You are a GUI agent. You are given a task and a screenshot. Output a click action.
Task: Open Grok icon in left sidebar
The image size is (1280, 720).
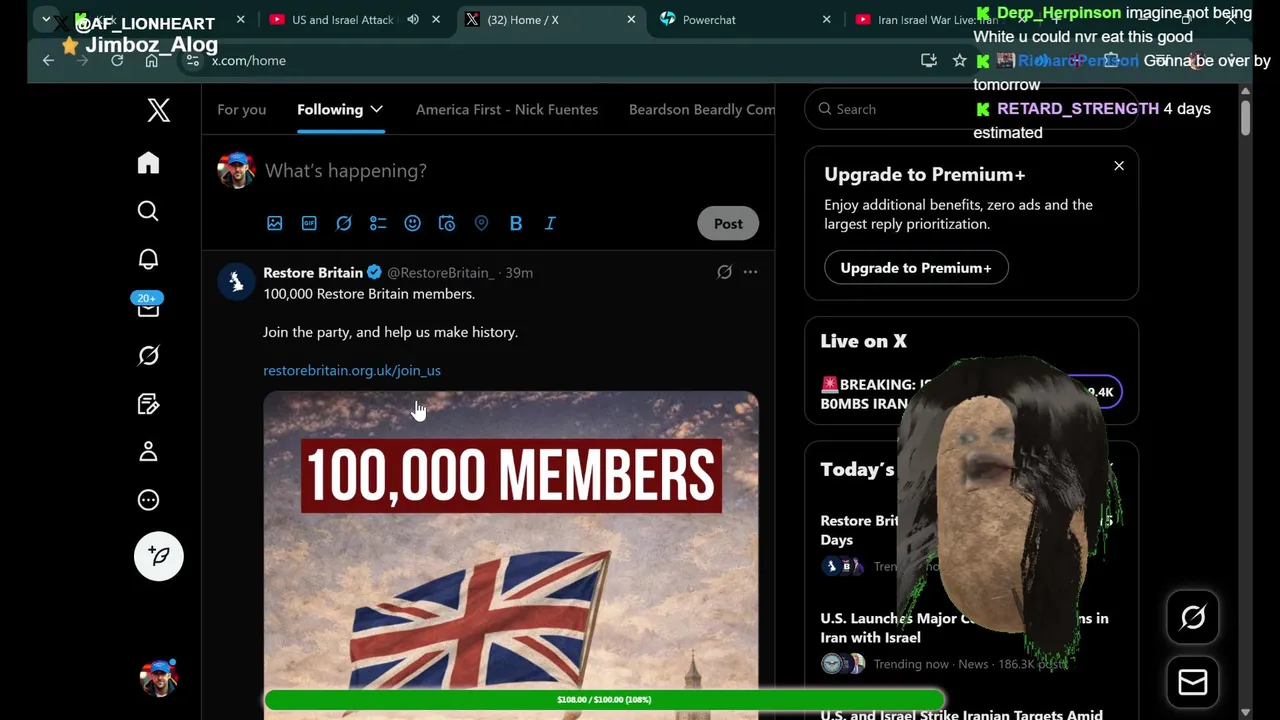tap(148, 355)
